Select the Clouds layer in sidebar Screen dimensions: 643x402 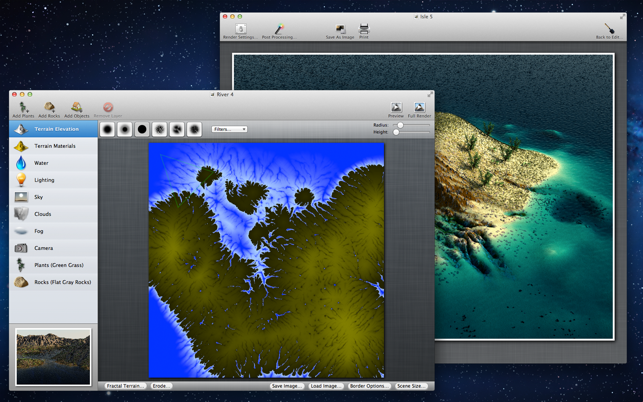pyautogui.click(x=53, y=214)
